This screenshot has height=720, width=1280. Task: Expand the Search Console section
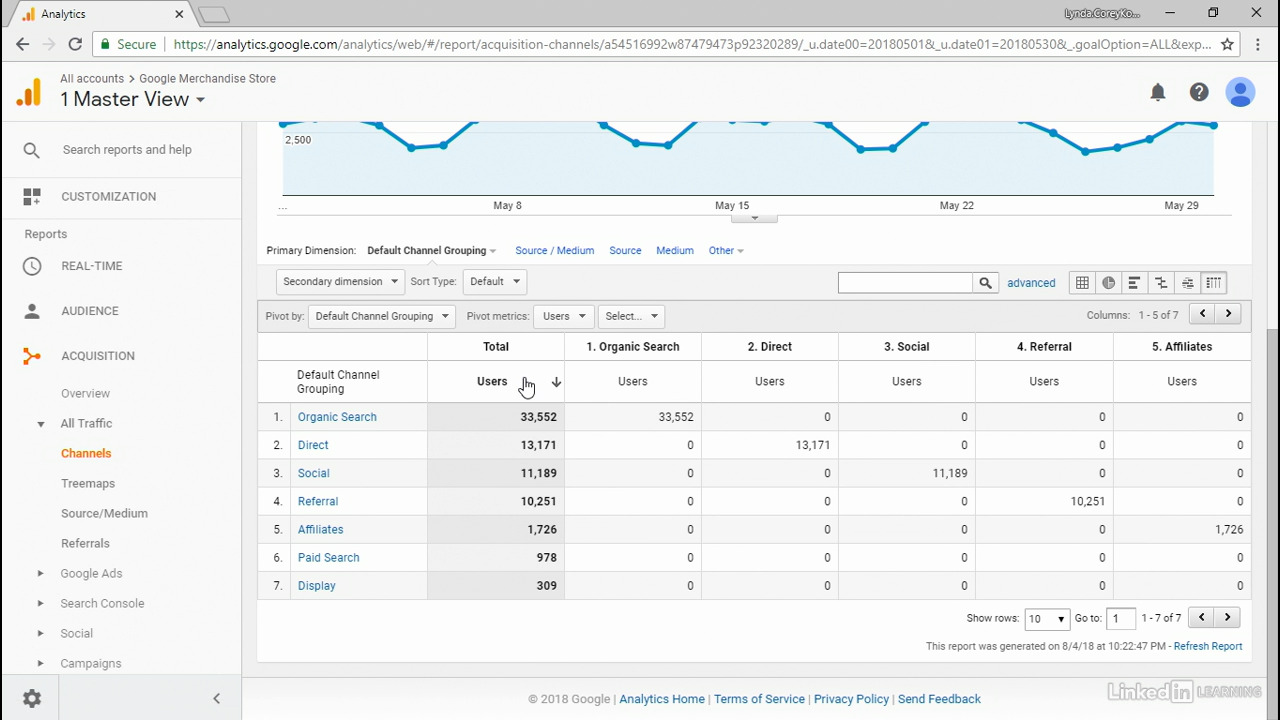[41, 604]
